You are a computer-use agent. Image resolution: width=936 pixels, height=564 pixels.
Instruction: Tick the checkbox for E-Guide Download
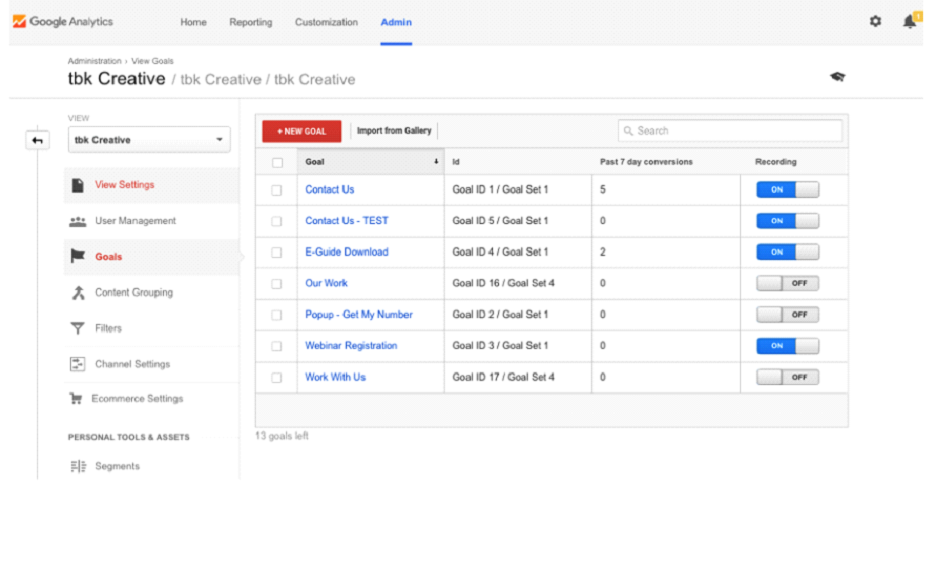pyautogui.click(x=276, y=252)
